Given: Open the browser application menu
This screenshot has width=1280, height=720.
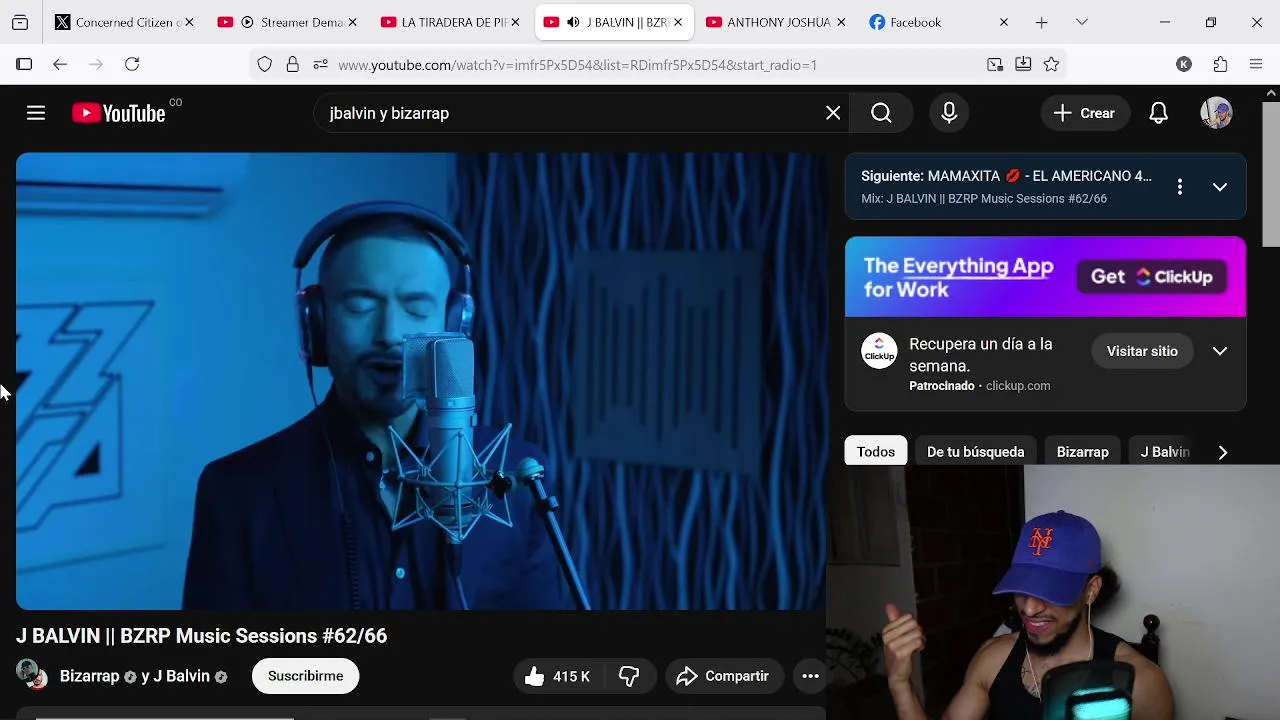Looking at the screenshot, I should click(x=1256, y=64).
